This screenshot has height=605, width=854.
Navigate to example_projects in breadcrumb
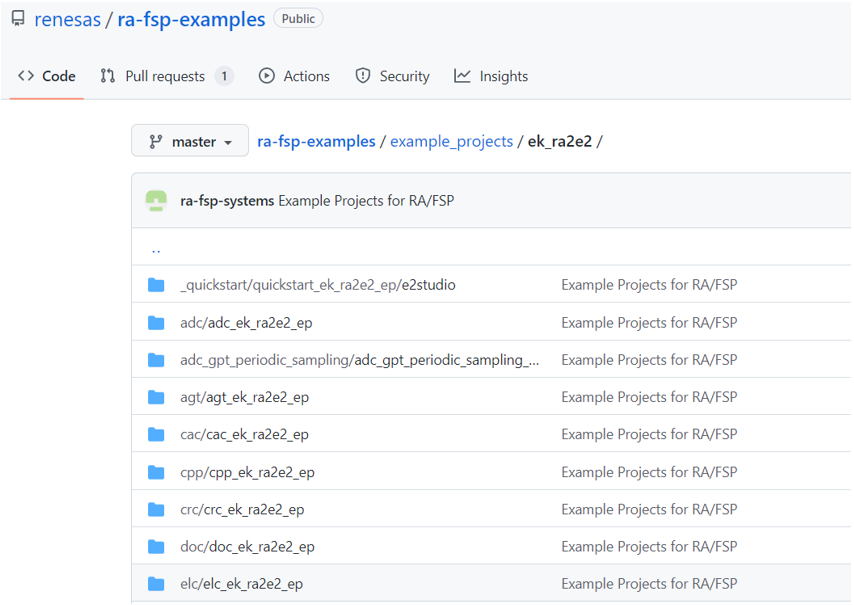pos(451,142)
